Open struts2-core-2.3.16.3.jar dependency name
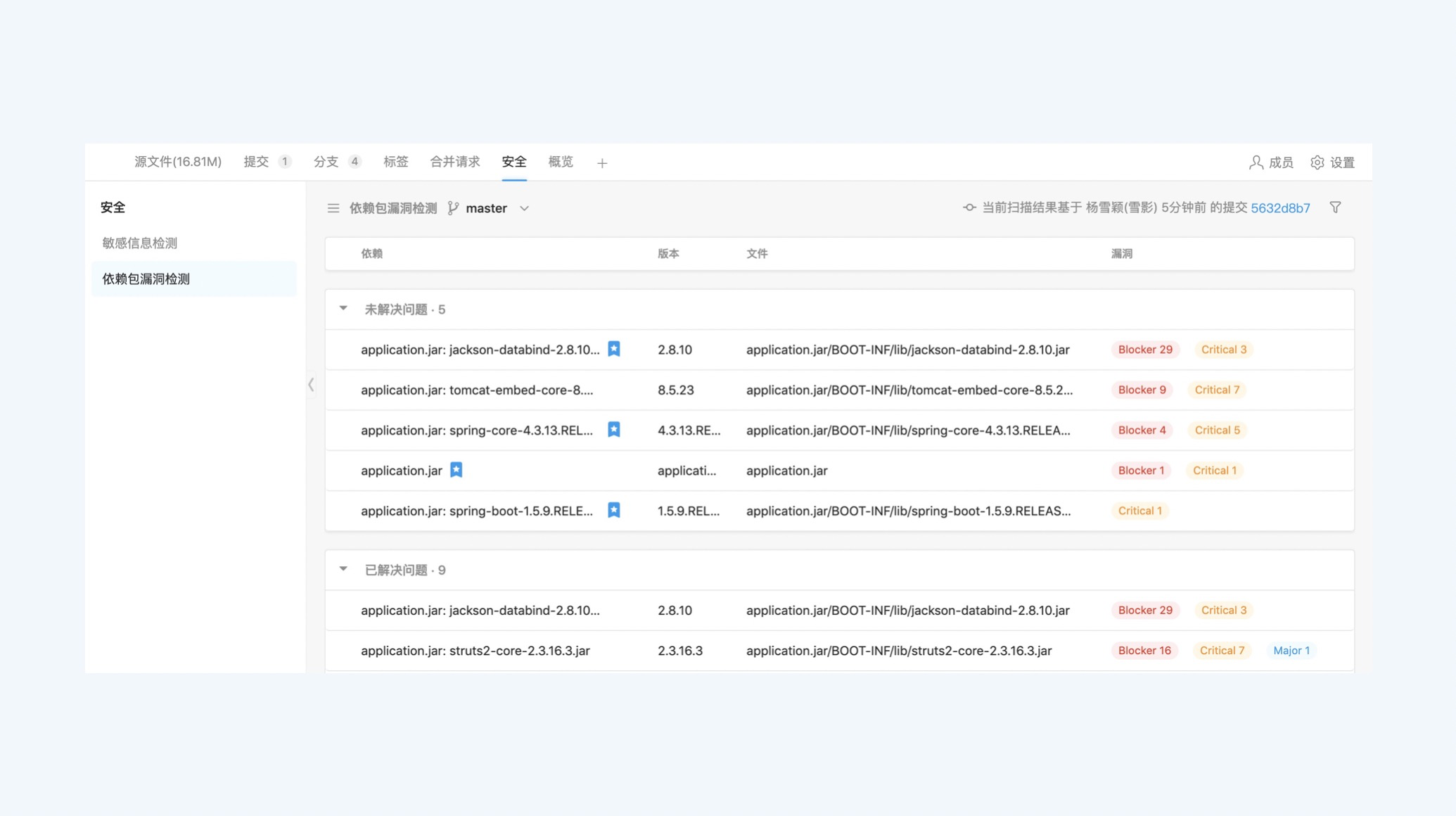 475,651
